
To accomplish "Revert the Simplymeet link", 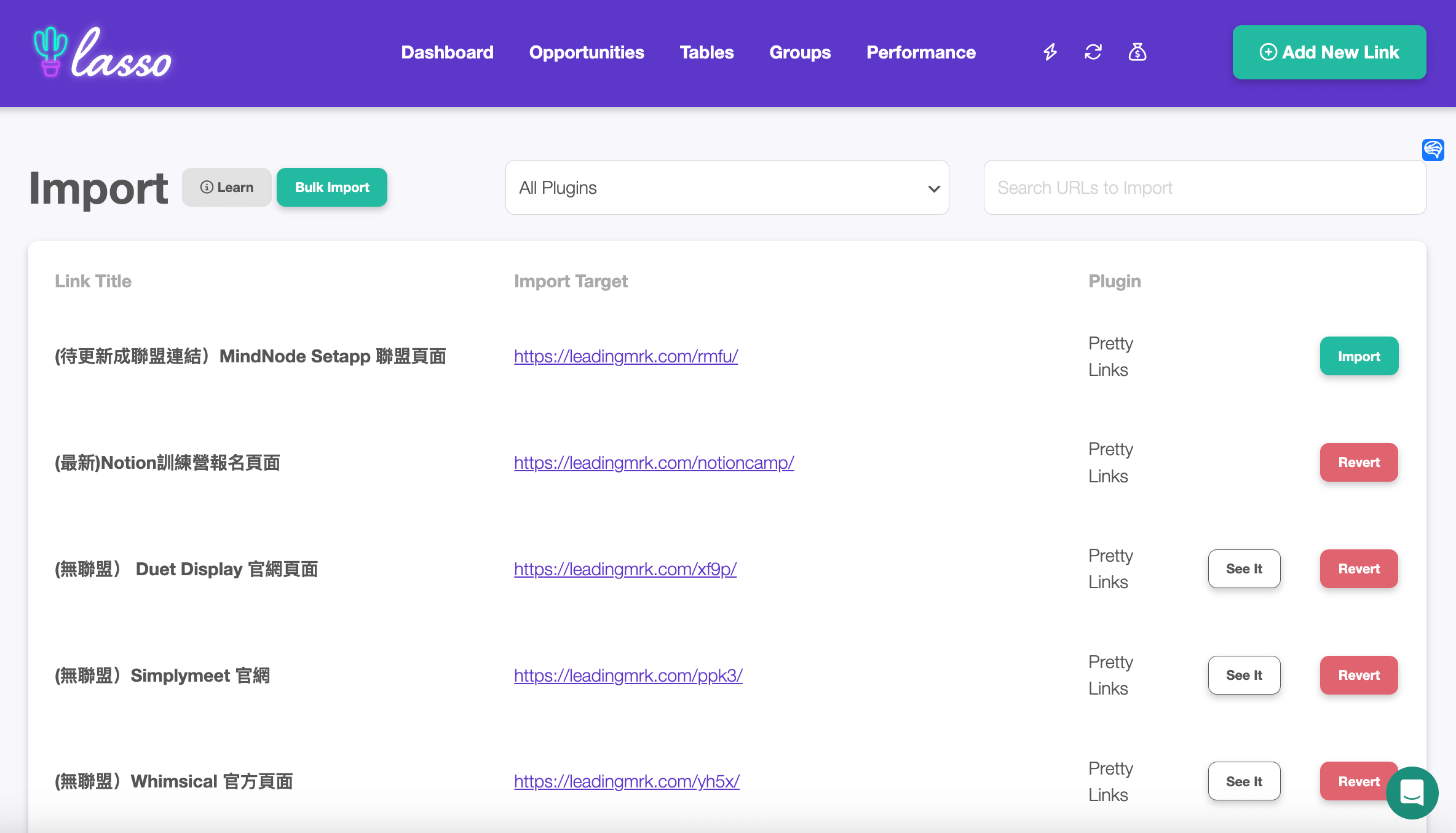I will (x=1359, y=675).
